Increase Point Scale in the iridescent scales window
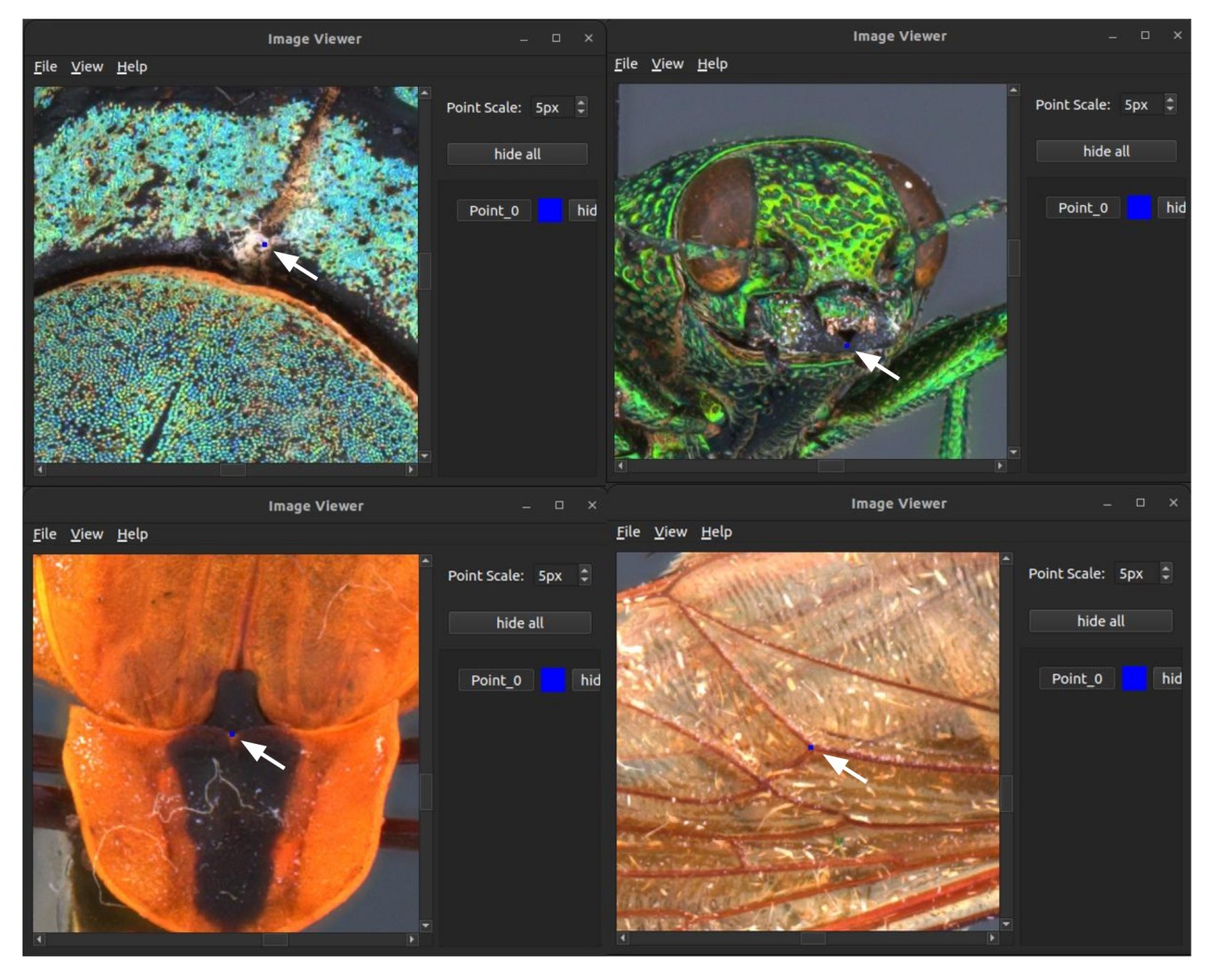Viewport: 1215px width, 980px height. coord(581,102)
